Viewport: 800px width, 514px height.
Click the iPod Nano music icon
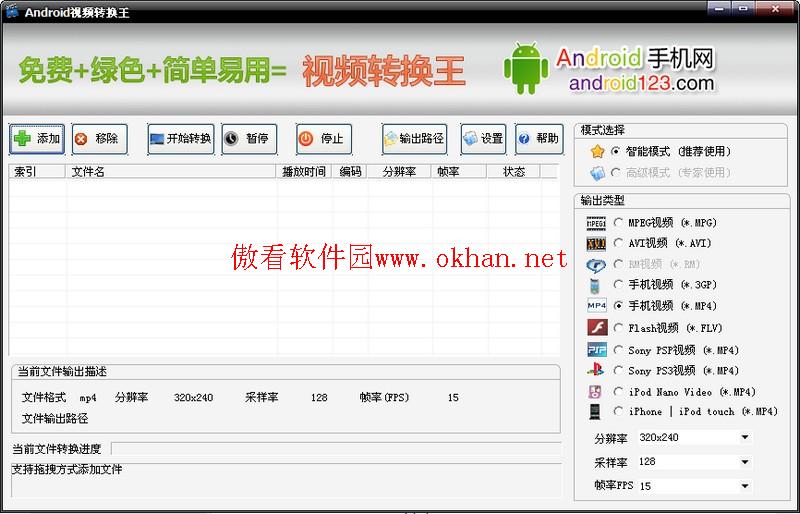[595, 392]
